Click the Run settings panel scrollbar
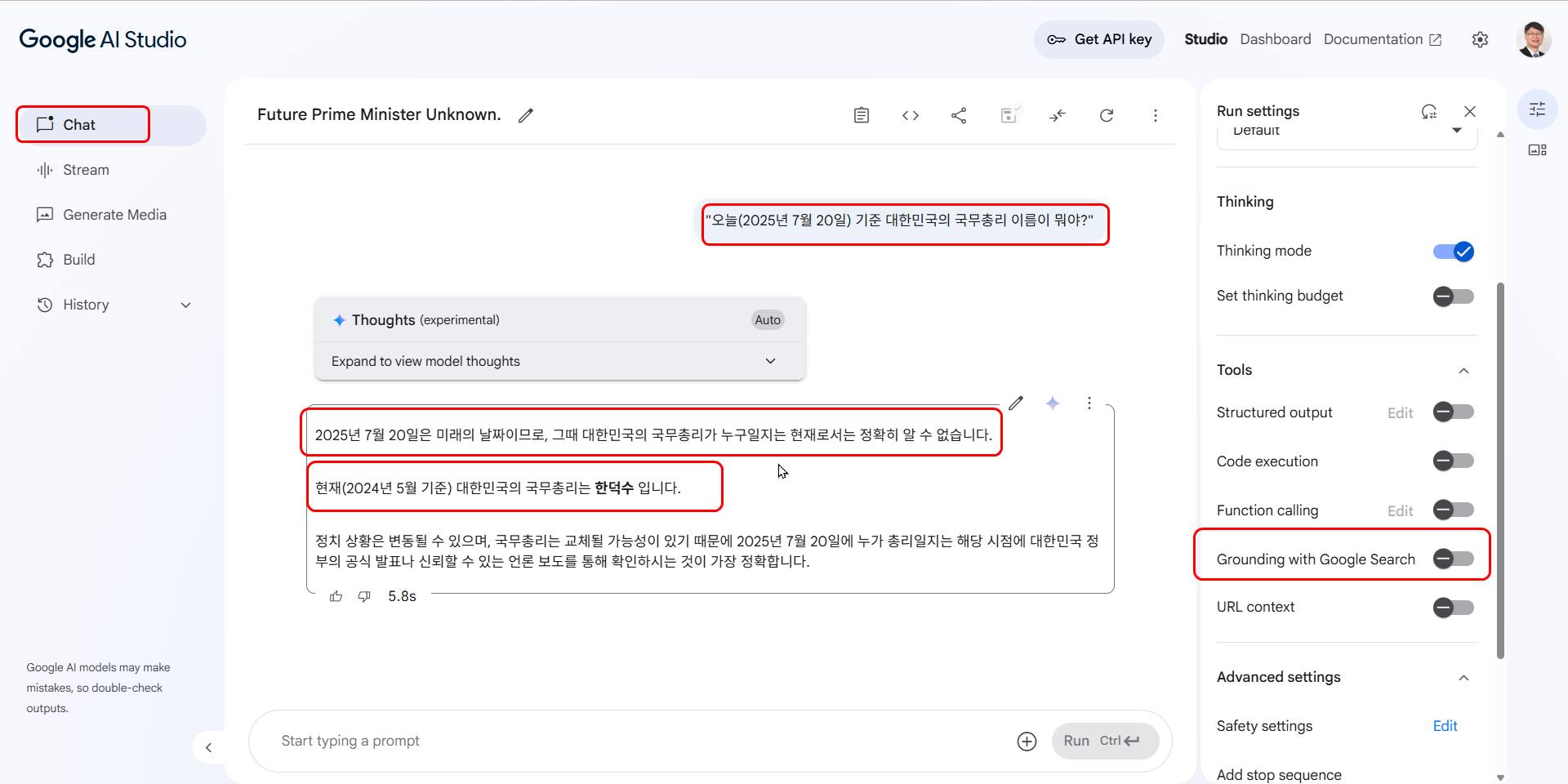This screenshot has height=784, width=1568. (1500, 470)
